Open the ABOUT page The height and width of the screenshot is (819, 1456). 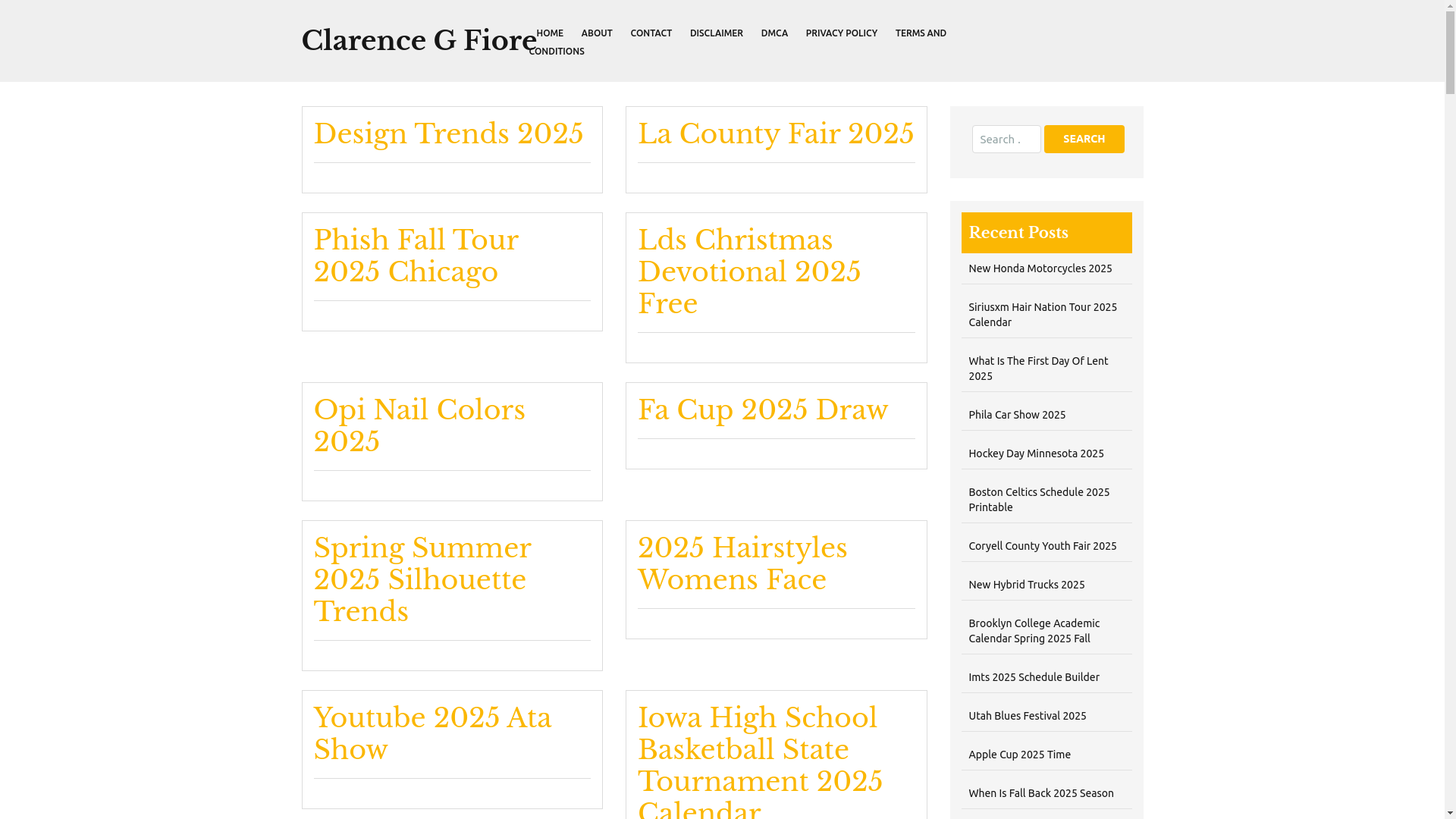tap(597, 33)
